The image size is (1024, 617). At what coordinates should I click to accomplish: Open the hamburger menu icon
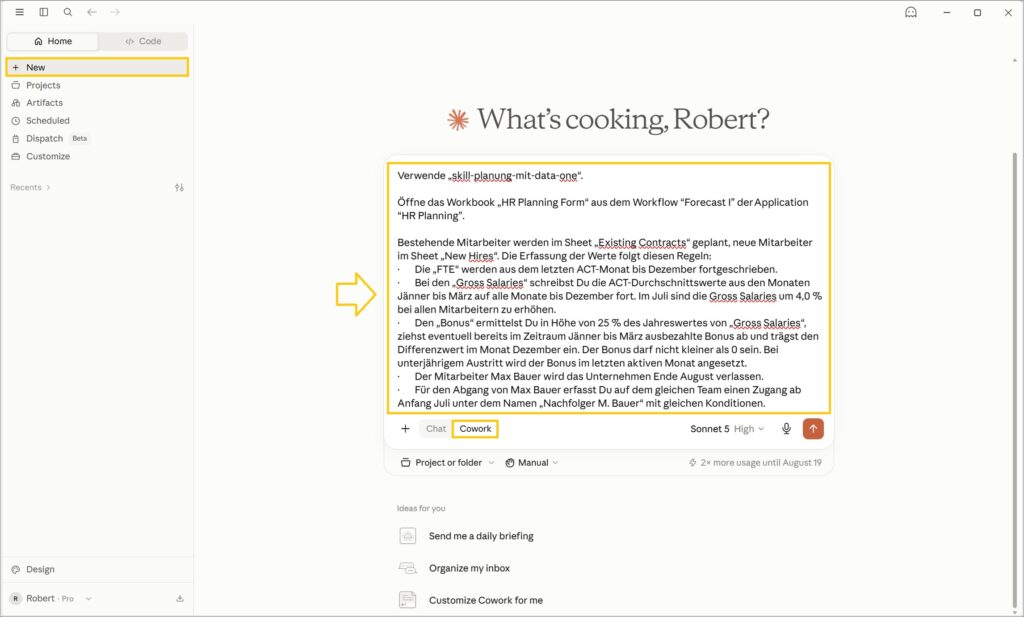20,12
